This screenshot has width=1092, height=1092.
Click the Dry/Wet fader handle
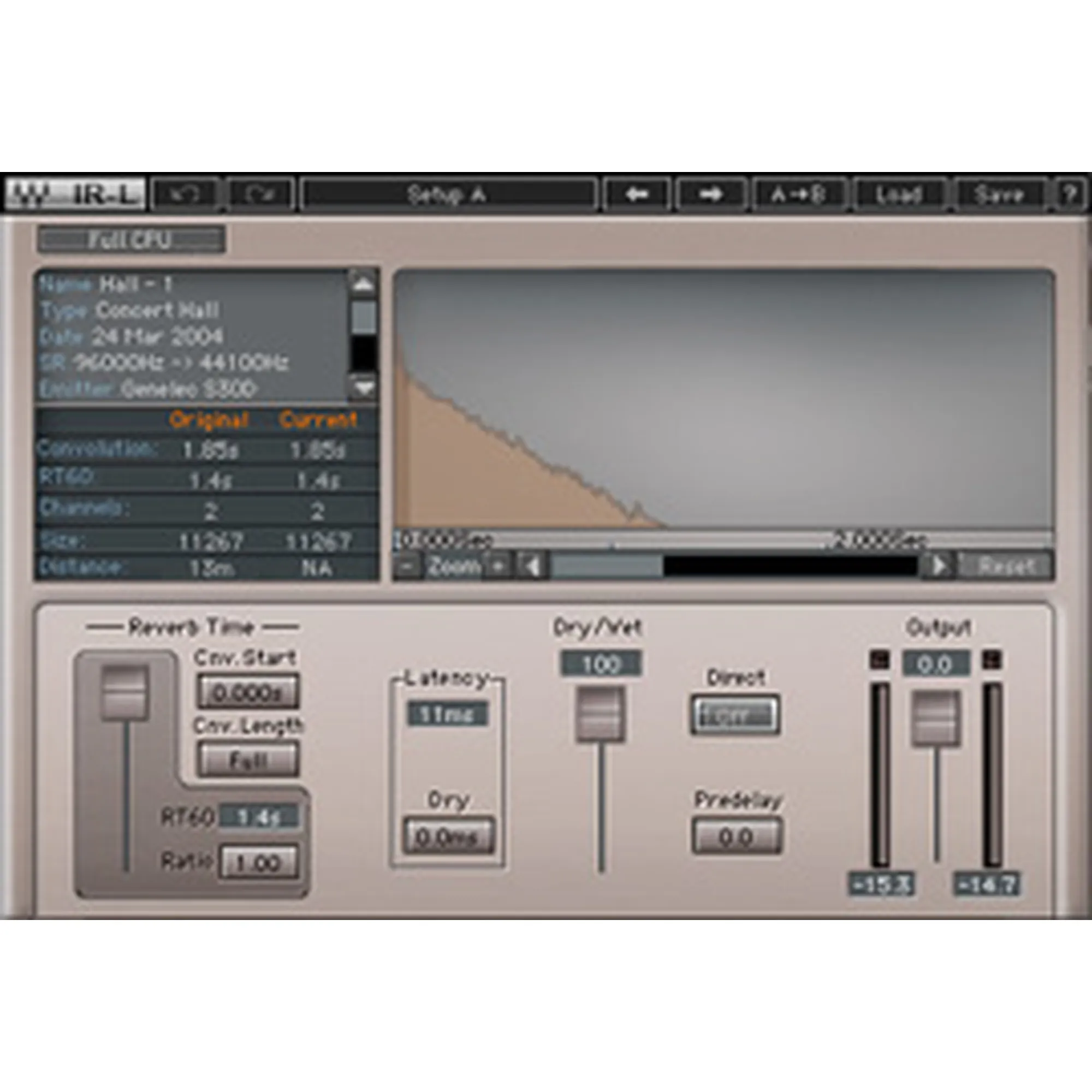click(600, 714)
